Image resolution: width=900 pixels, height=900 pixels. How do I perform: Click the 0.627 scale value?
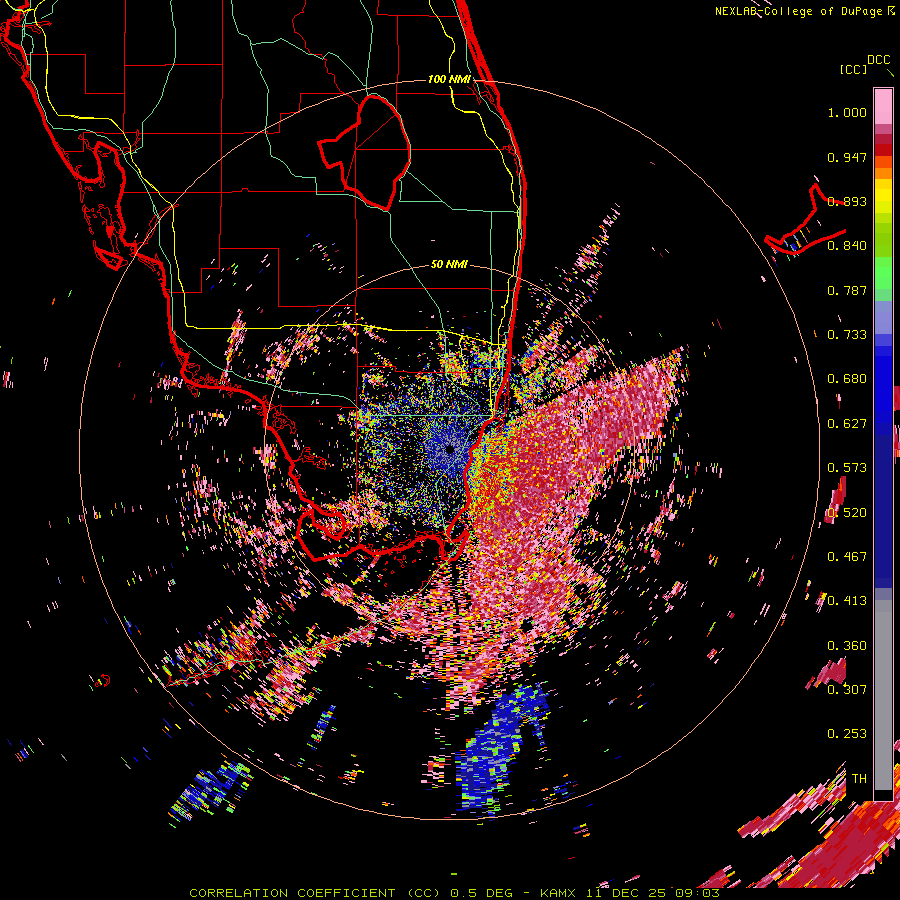point(847,424)
